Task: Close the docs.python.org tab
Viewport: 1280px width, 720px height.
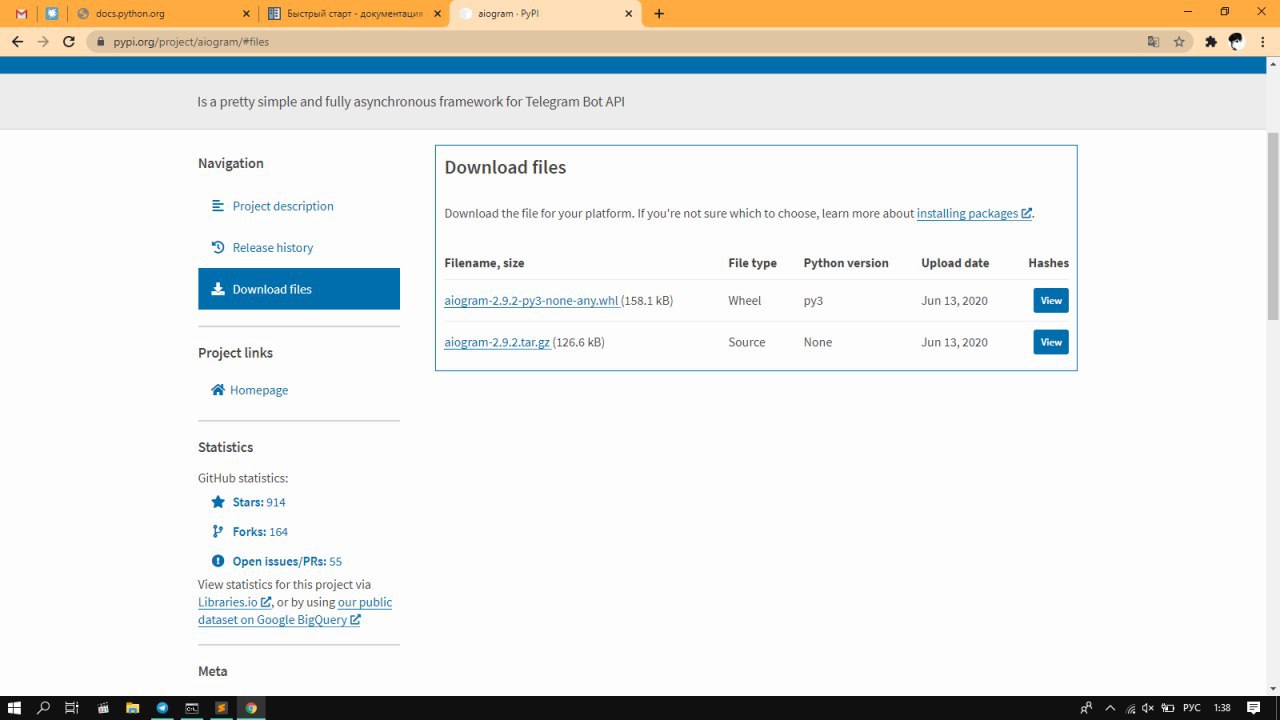Action: pyautogui.click(x=248, y=14)
